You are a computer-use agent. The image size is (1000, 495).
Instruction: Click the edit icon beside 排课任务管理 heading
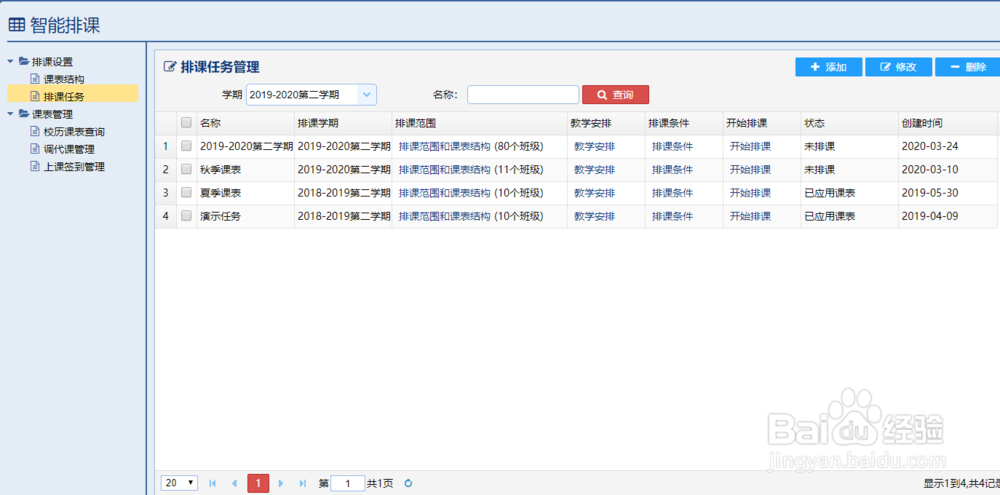[170, 67]
